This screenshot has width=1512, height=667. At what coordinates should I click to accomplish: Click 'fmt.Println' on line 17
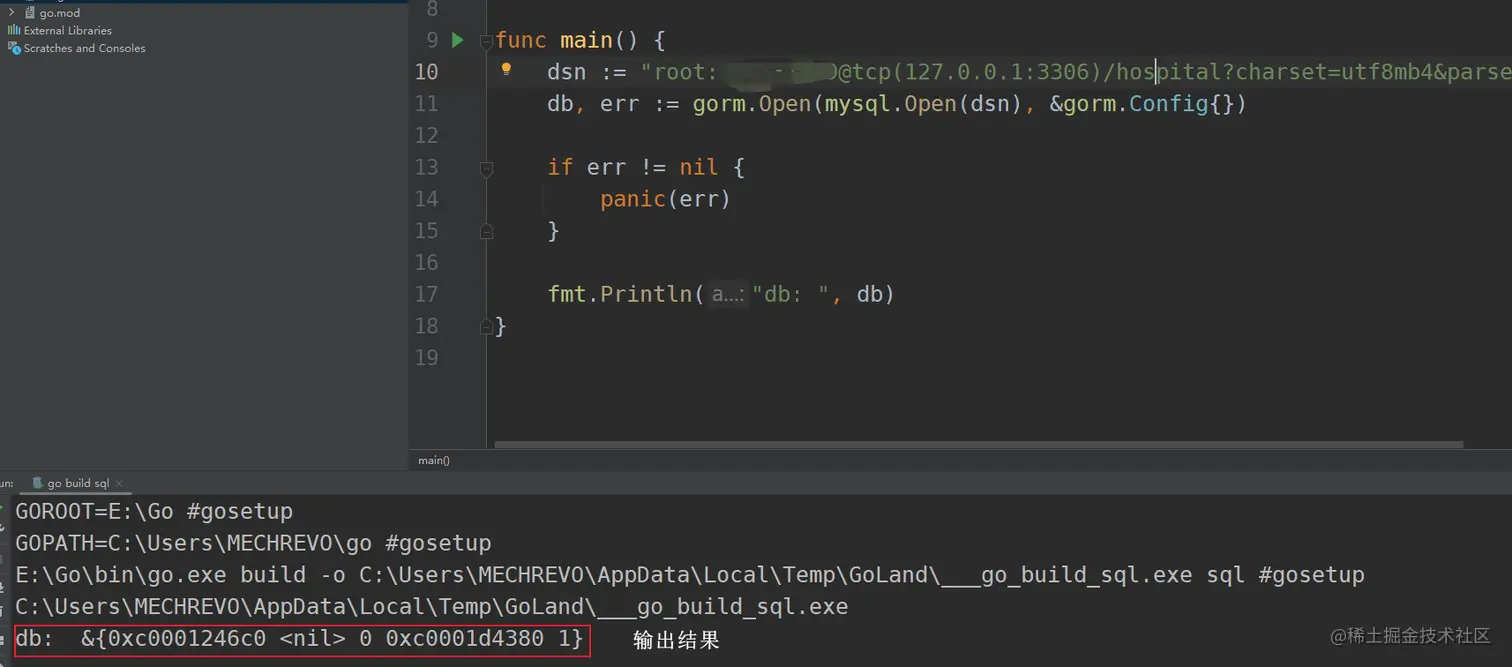[x=620, y=294]
